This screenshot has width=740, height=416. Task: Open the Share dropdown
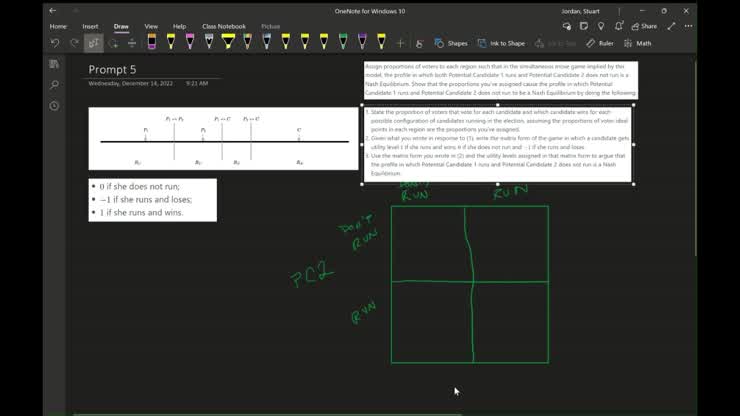(x=644, y=26)
